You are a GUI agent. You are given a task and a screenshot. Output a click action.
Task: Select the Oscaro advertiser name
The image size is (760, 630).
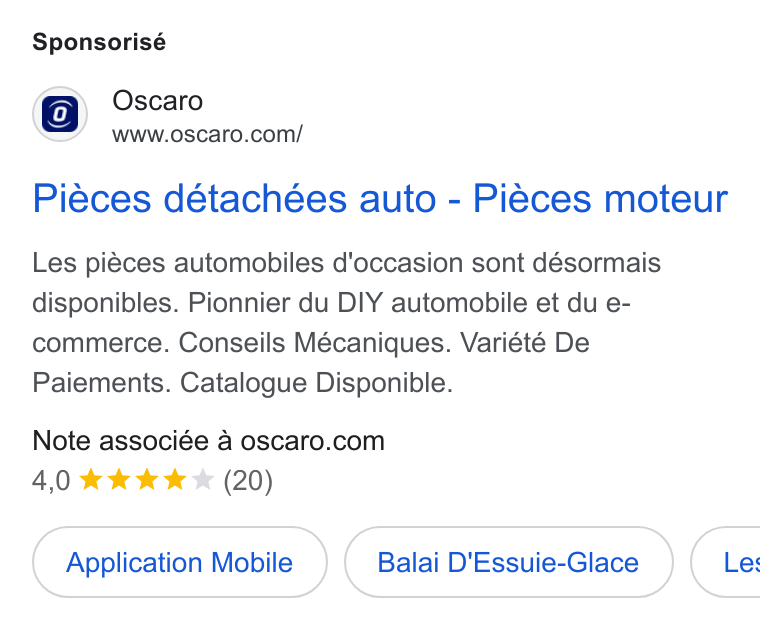[x=158, y=101]
